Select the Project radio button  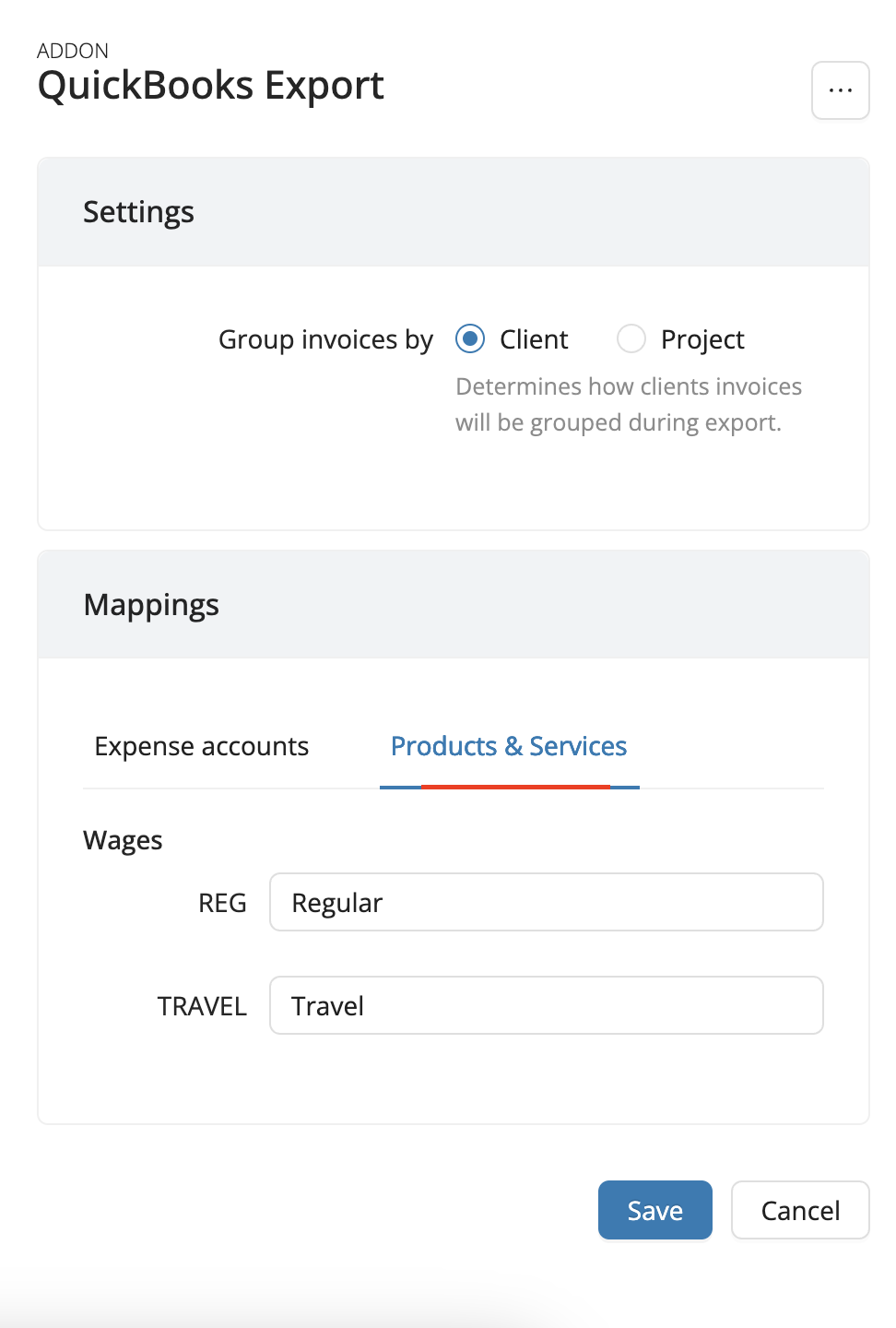[631, 339]
